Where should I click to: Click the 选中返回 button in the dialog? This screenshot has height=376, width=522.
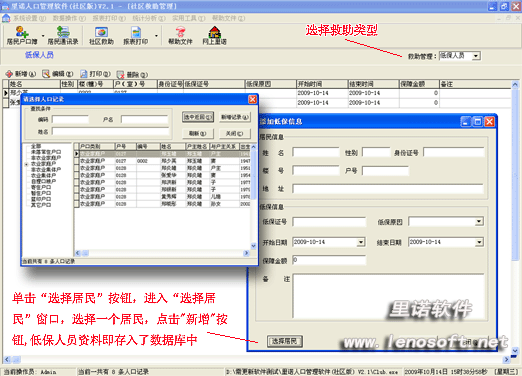(198, 117)
